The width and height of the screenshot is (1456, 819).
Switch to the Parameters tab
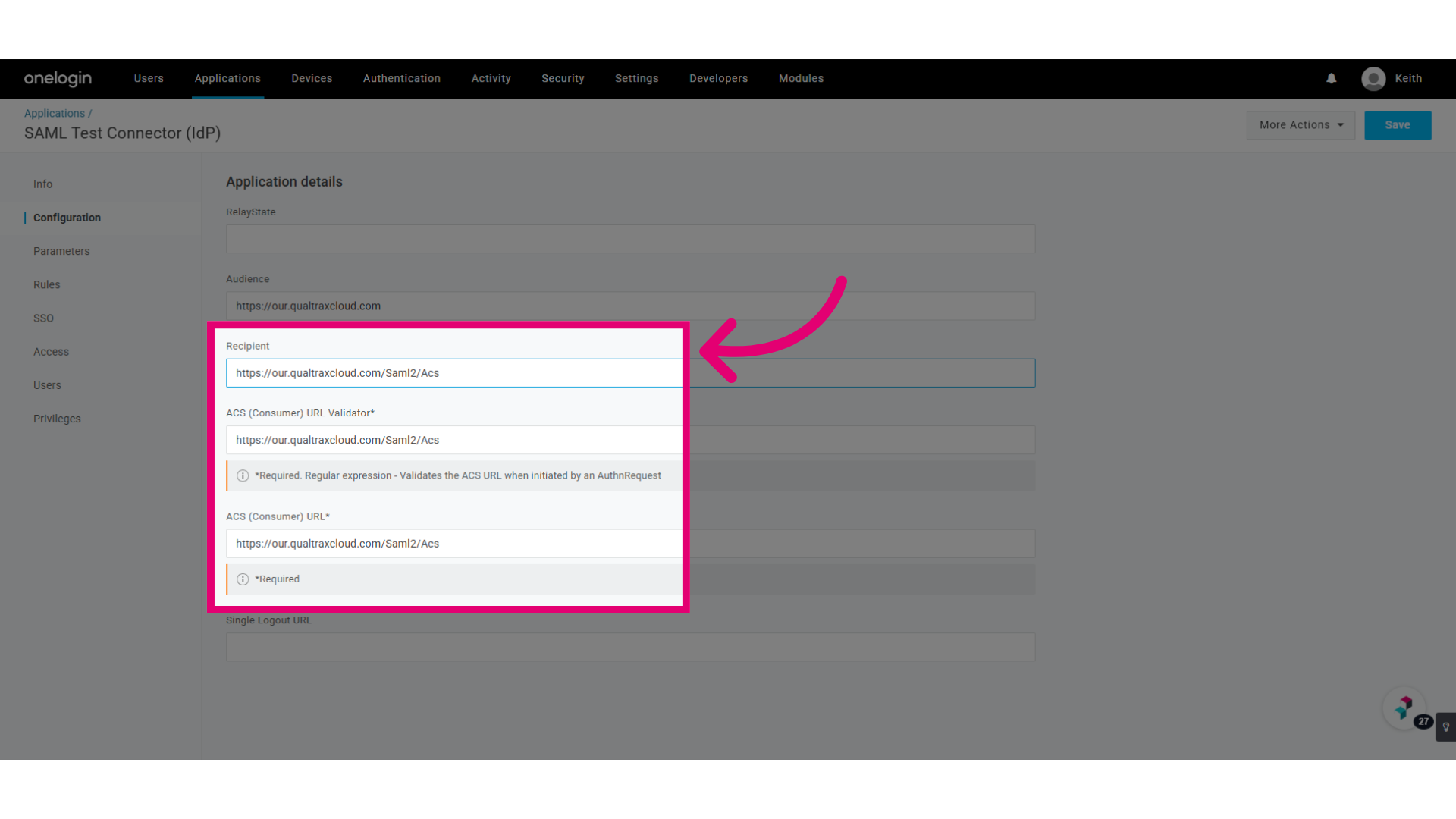61,251
